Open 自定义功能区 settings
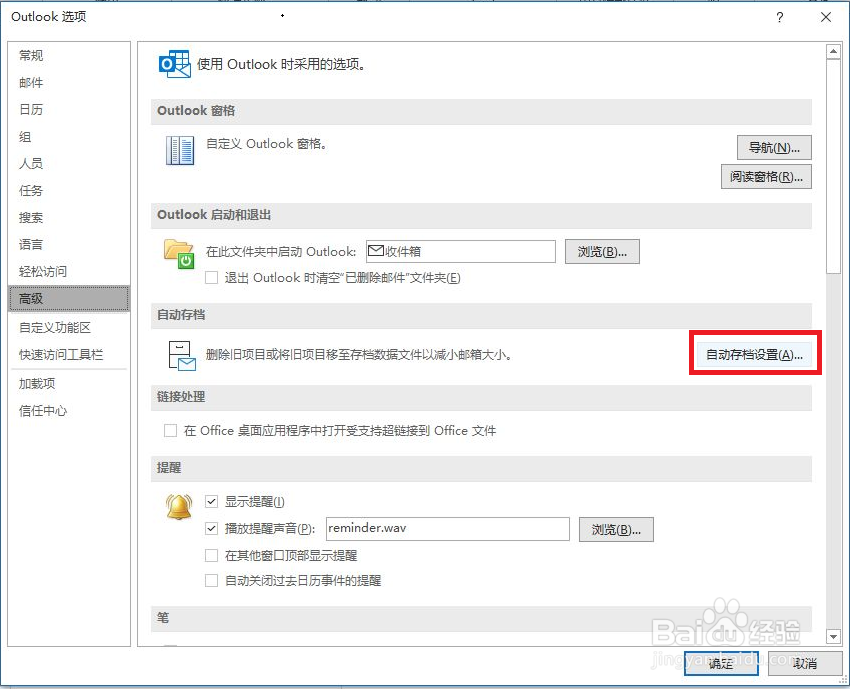Viewport: 850px width, 689px height. click(69, 327)
